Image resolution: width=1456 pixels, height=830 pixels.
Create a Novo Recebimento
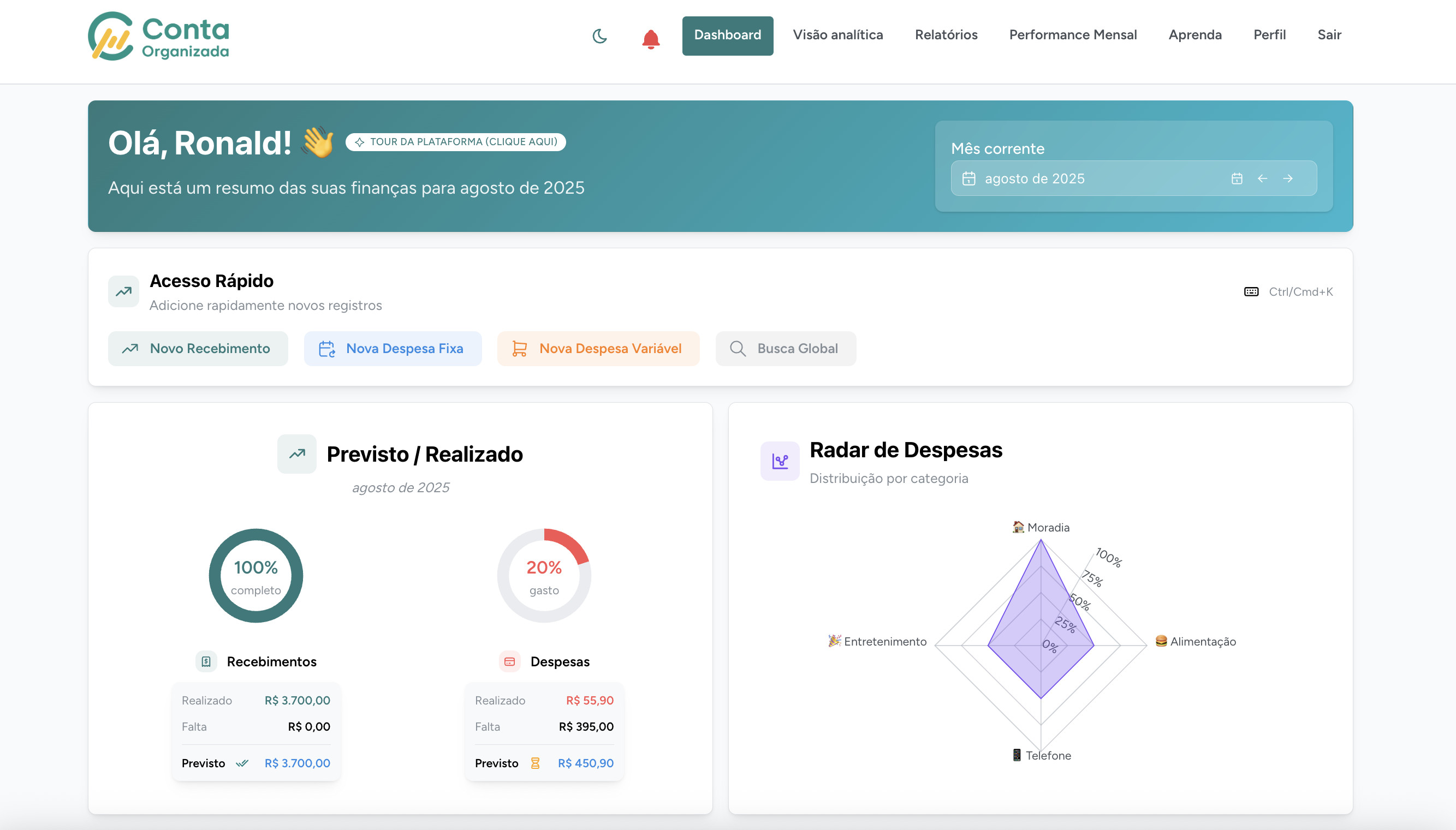point(198,348)
